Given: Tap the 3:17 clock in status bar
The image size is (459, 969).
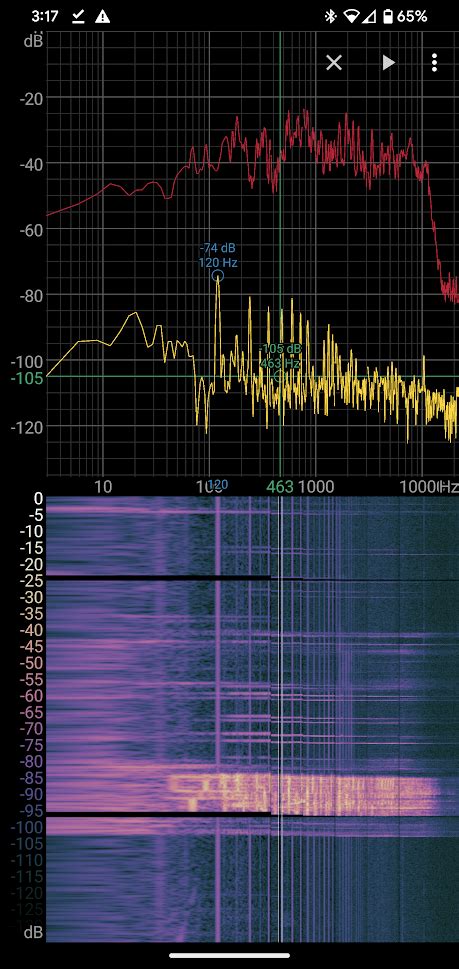Looking at the screenshot, I should point(44,17).
